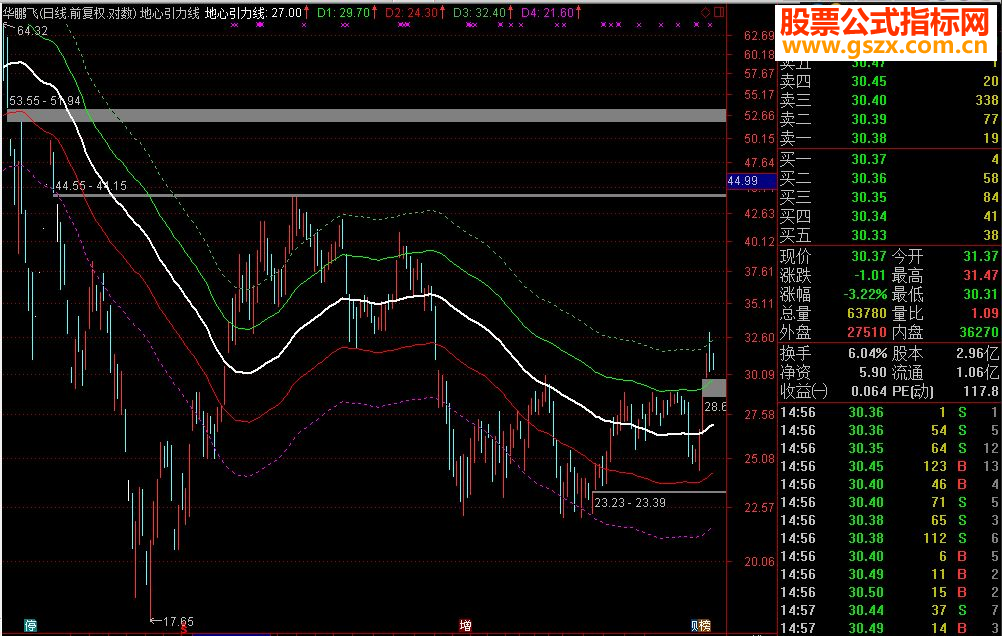This screenshot has width=1002, height=636.
Task: Click the 股本 2.96亿 share capital
Action: tap(978, 353)
